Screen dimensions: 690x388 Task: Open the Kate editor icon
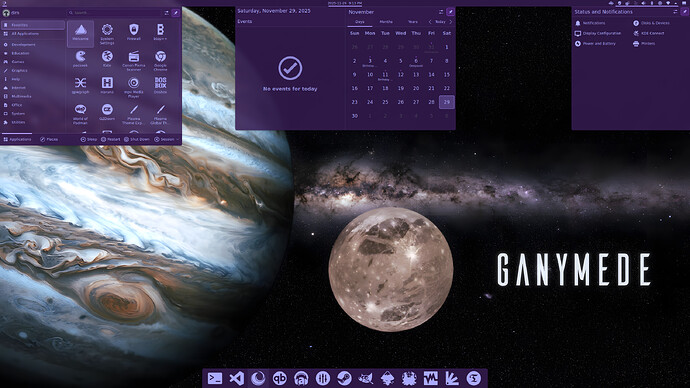pos(107,60)
